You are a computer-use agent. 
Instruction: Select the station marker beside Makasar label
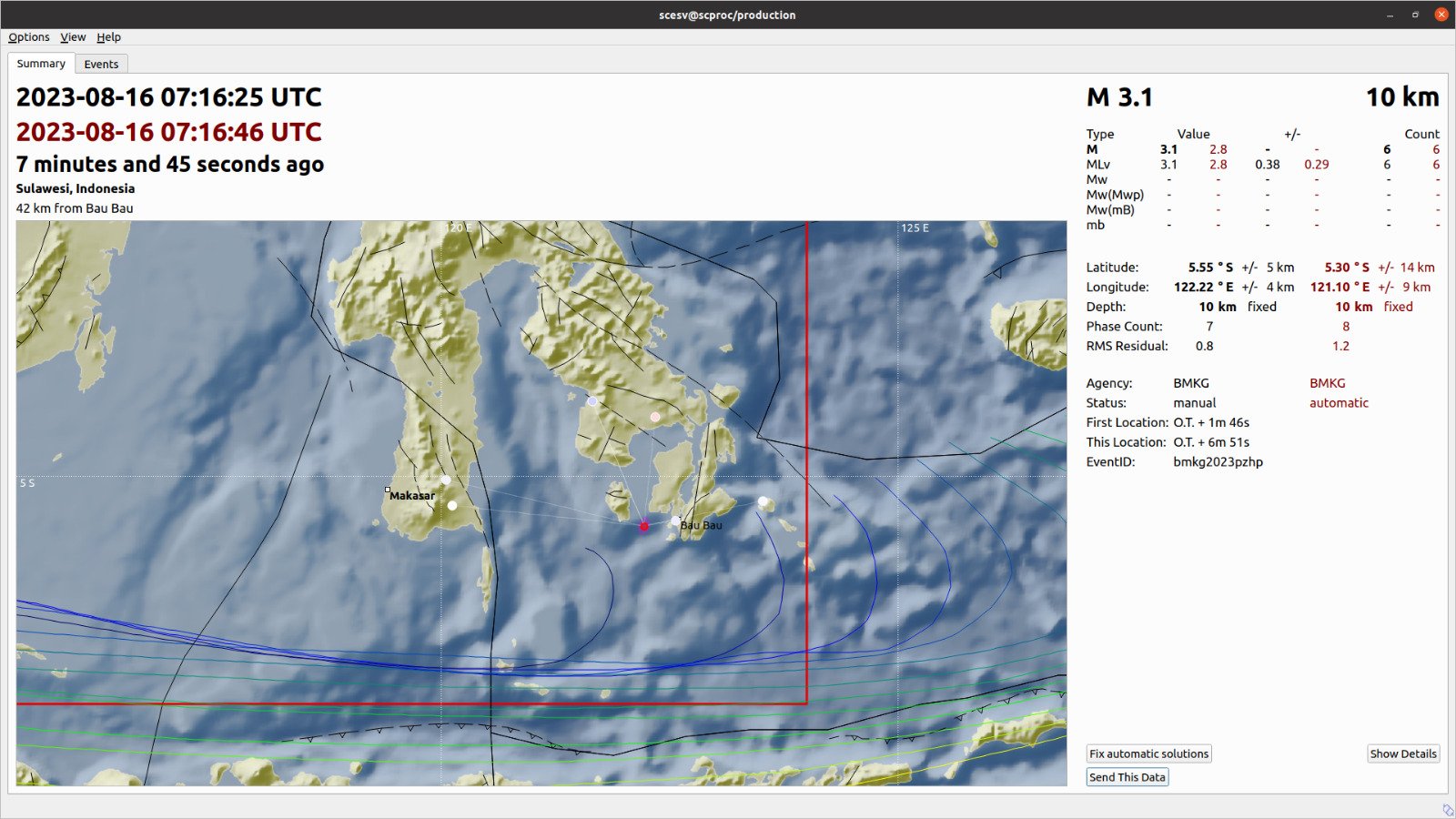pyautogui.click(x=445, y=480)
